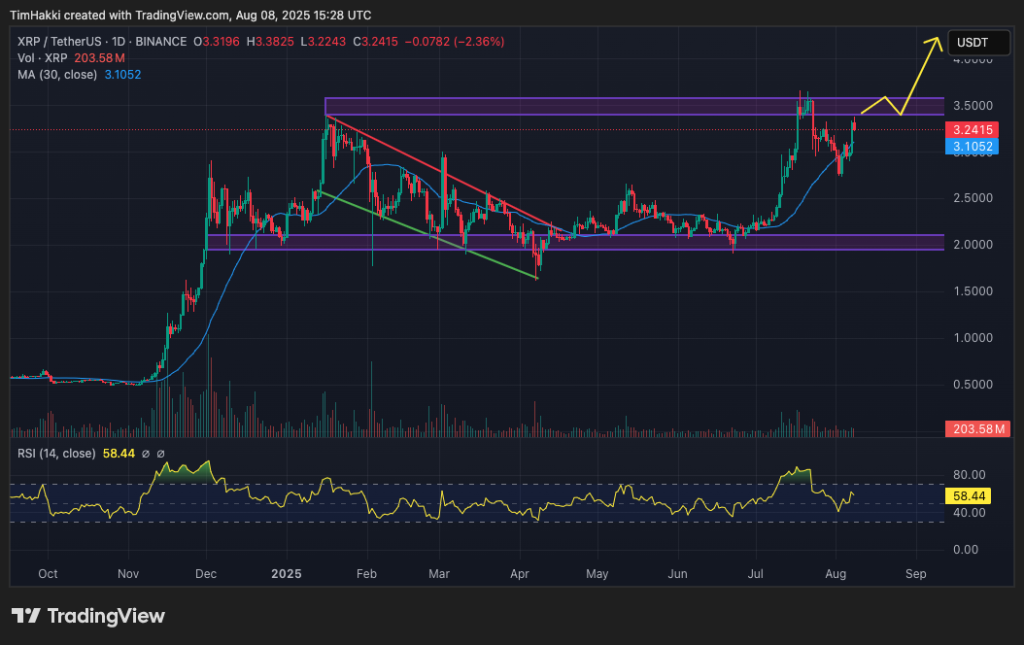This screenshot has width=1024, height=645.
Task: Click the 2025 label on the time axis
Action: coord(287,575)
